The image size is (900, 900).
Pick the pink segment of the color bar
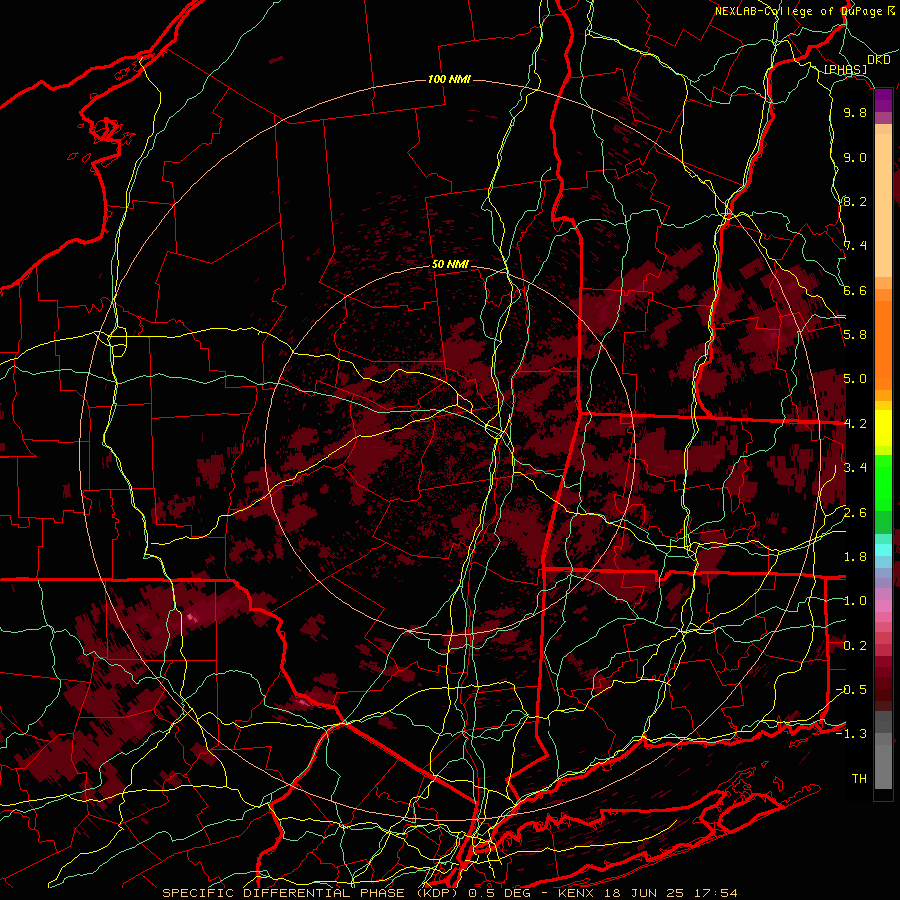[883, 606]
